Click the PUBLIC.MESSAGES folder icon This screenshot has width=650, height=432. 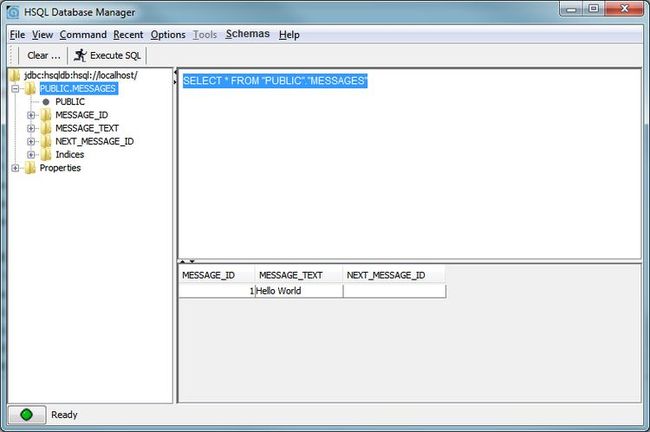(x=30, y=88)
